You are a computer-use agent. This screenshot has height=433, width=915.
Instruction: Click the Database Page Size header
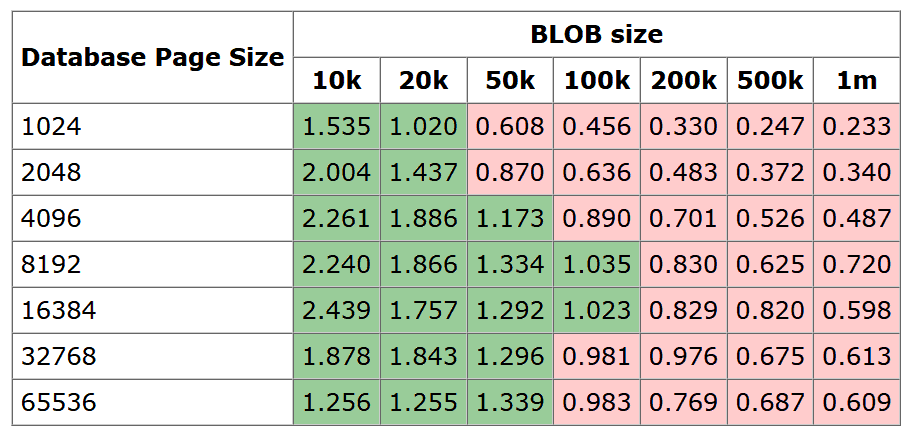[x=153, y=57]
